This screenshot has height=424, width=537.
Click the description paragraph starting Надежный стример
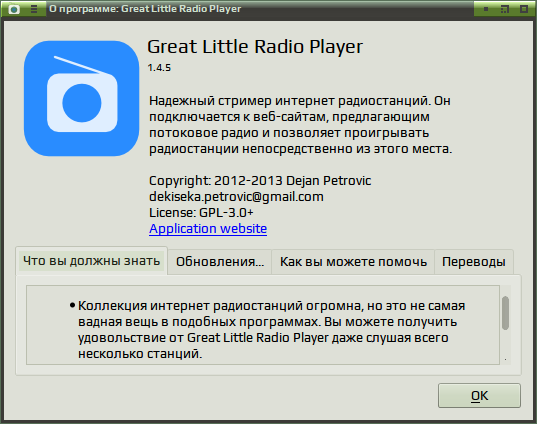click(x=300, y=125)
